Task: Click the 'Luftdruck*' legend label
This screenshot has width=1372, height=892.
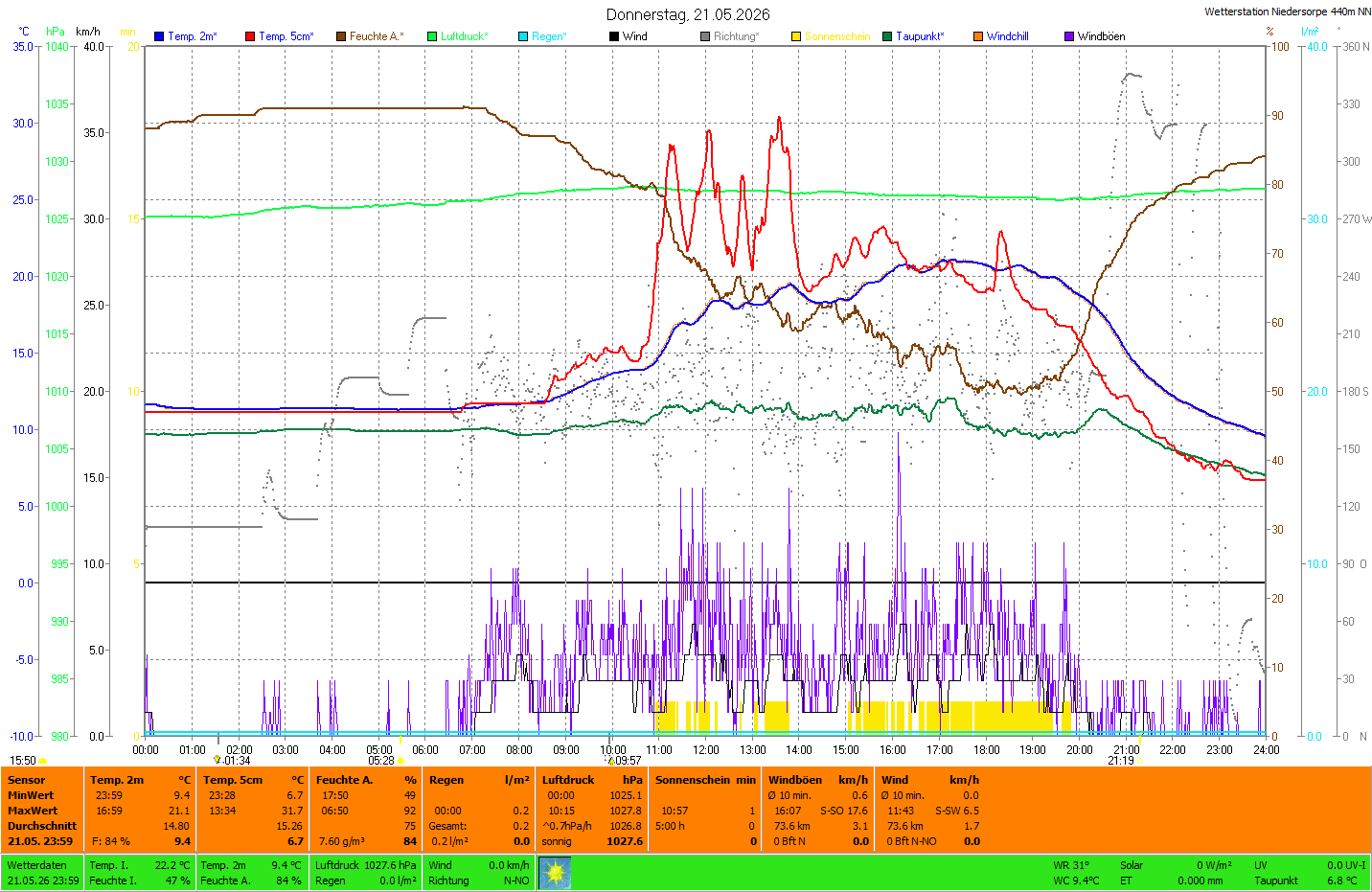Action: point(465,36)
